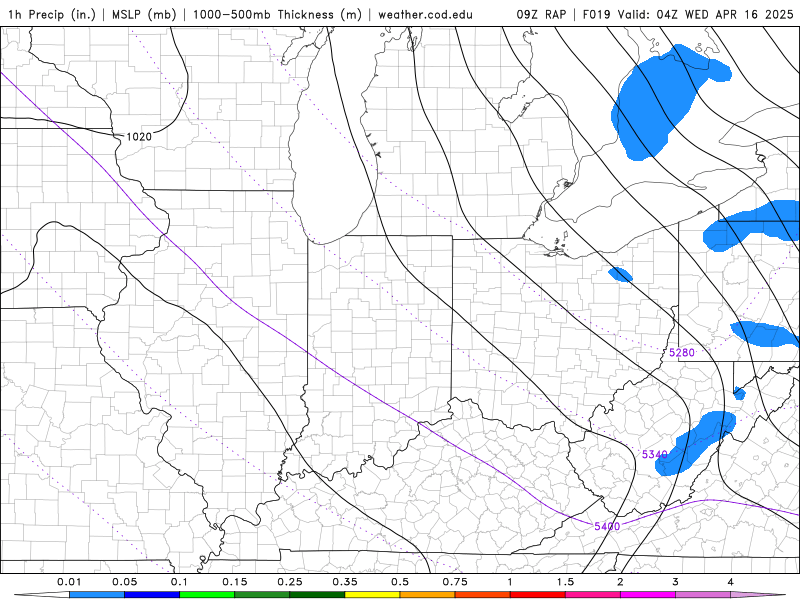Screen dimensions: 800x600
Task: Select the yellow 0.35-0.5 color swatch
Action: (372, 595)
